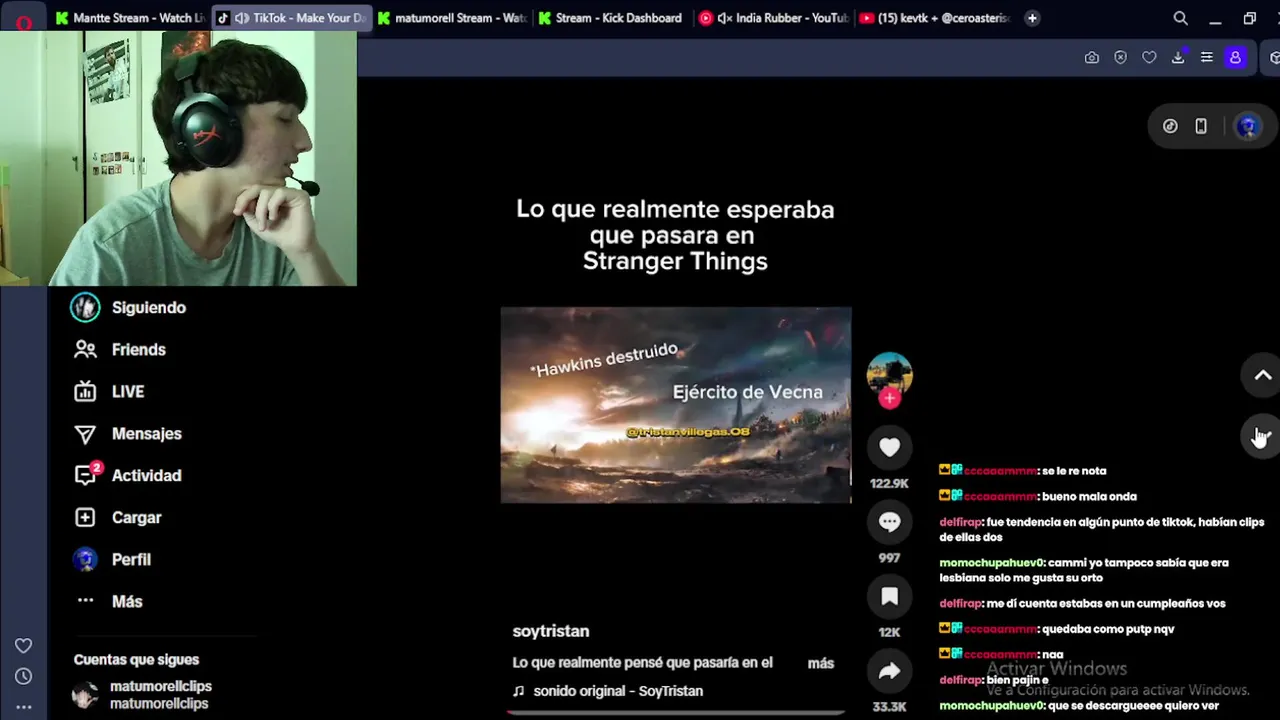Screen dimensions: 1280x720
Task: Open the creator's avatar next to video
Action: [889, 374]
